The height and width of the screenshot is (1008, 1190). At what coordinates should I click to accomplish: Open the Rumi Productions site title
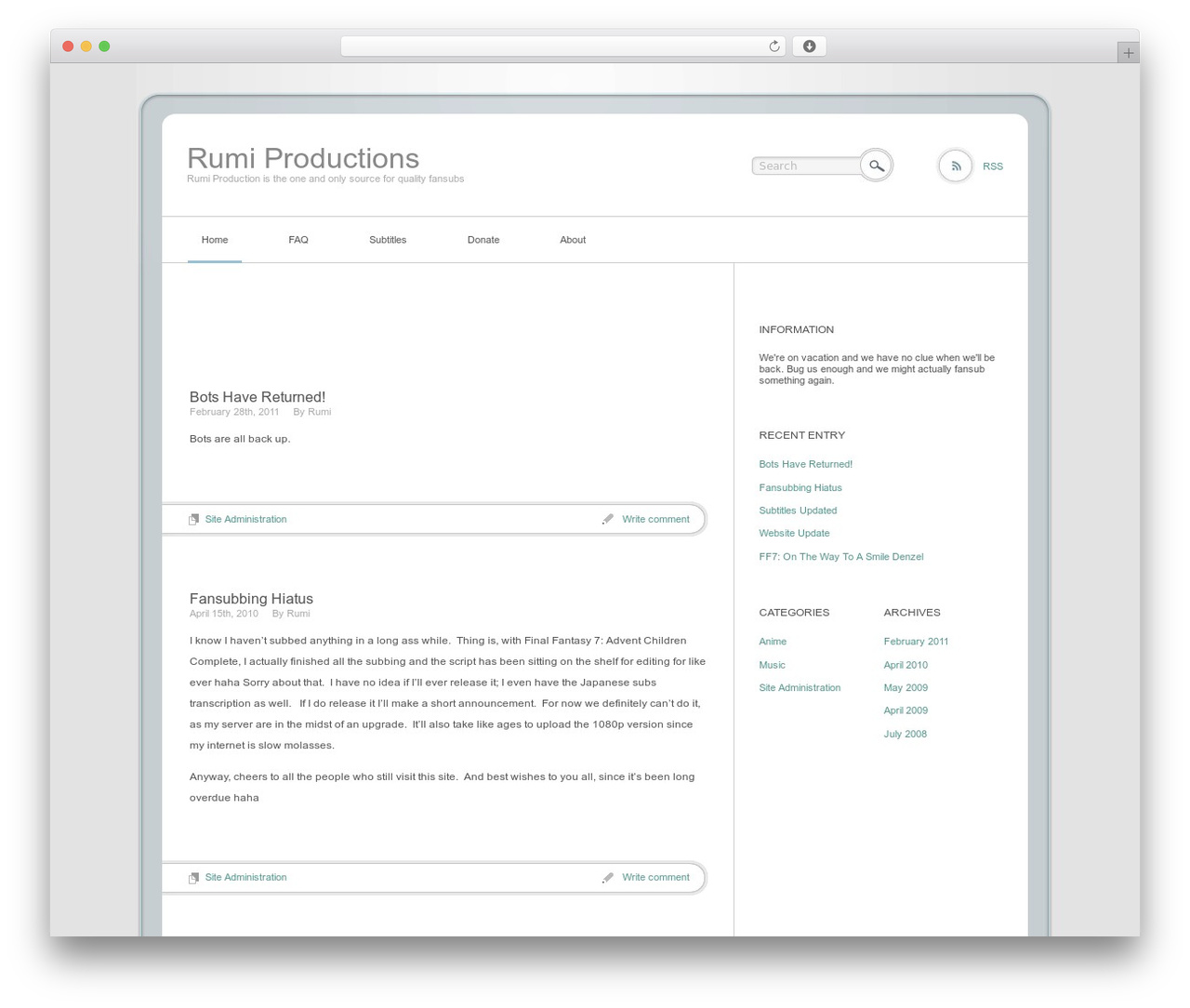[303, 158]
